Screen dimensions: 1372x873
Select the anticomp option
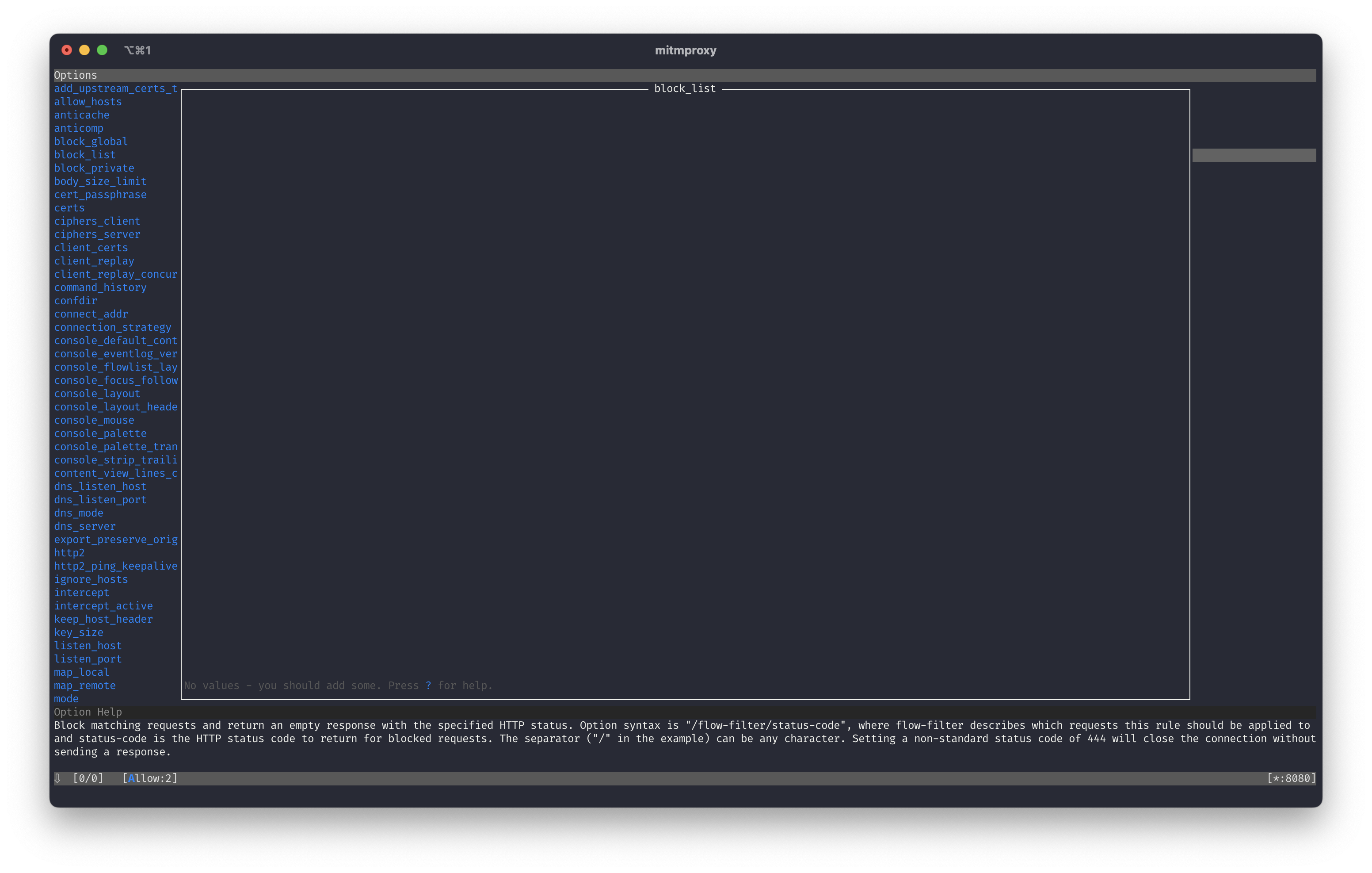(x=79, y=128)
